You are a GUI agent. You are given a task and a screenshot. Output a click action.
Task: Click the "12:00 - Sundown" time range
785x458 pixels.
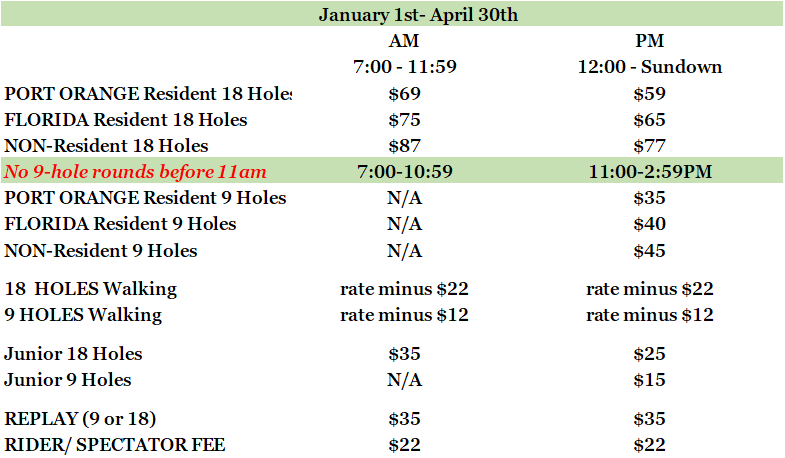pyautogui.click(x=649, y=68)
